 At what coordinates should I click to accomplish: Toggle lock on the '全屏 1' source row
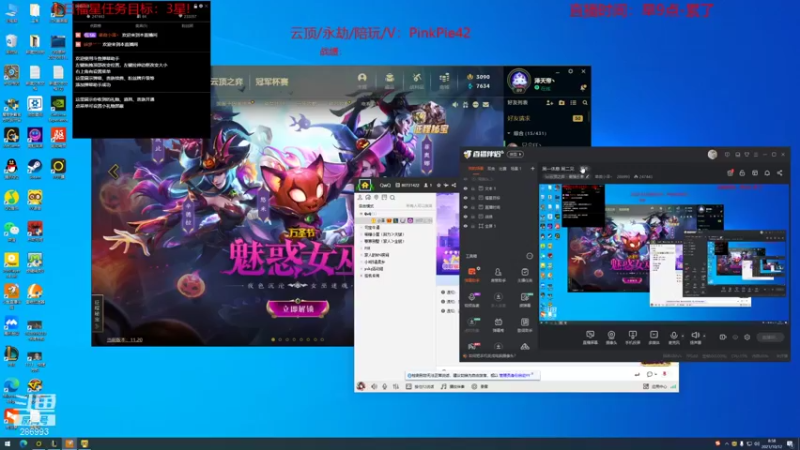tap(473, 226)
